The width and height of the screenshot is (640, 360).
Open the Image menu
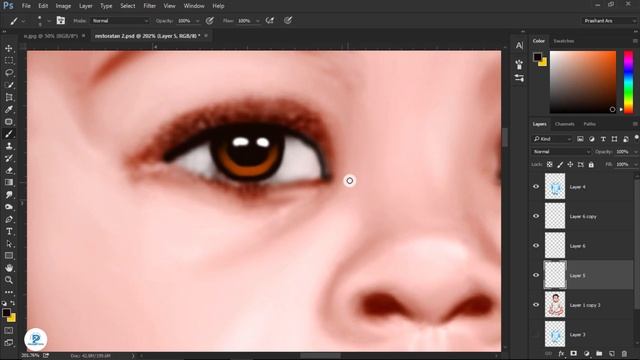tap(63, 6)
